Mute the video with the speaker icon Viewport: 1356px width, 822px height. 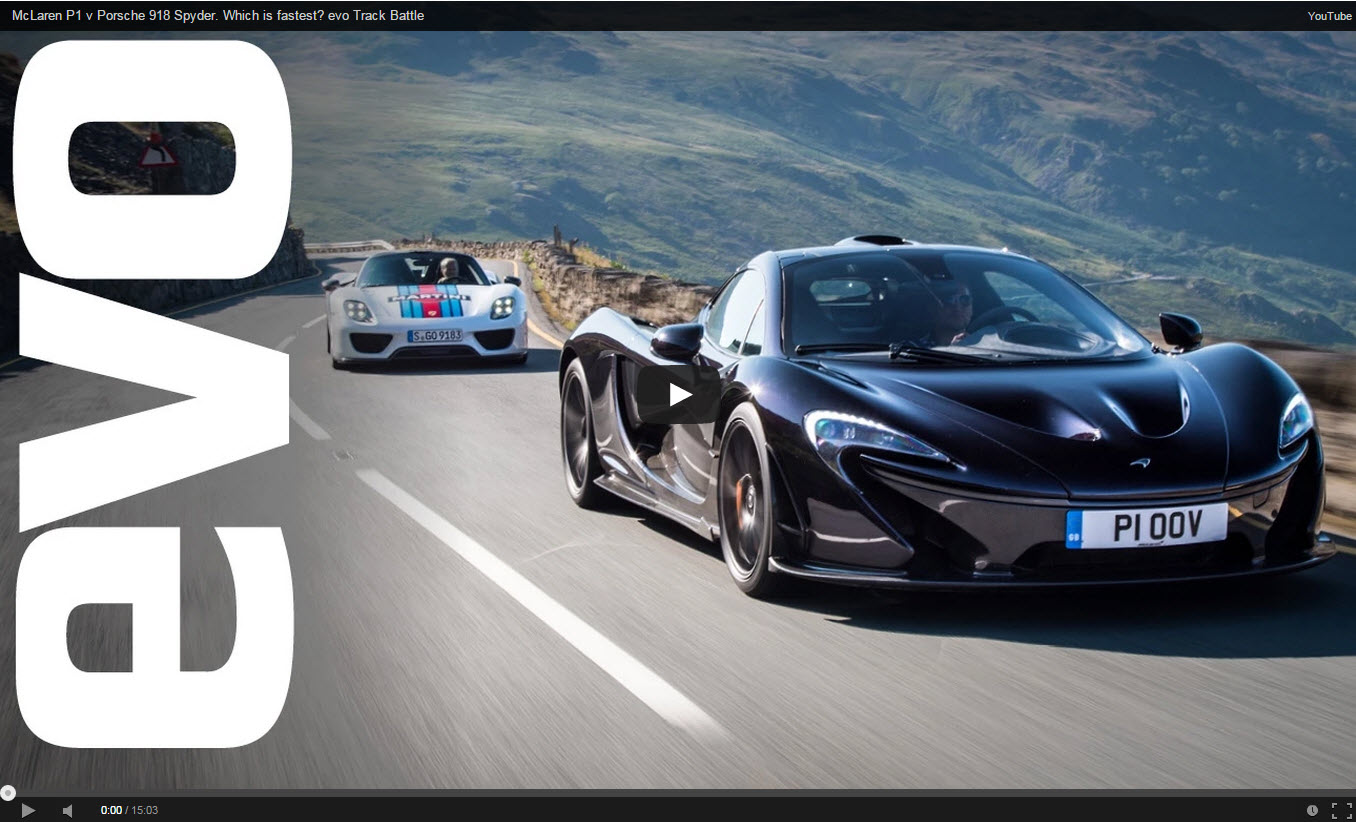tap(68, 810)
